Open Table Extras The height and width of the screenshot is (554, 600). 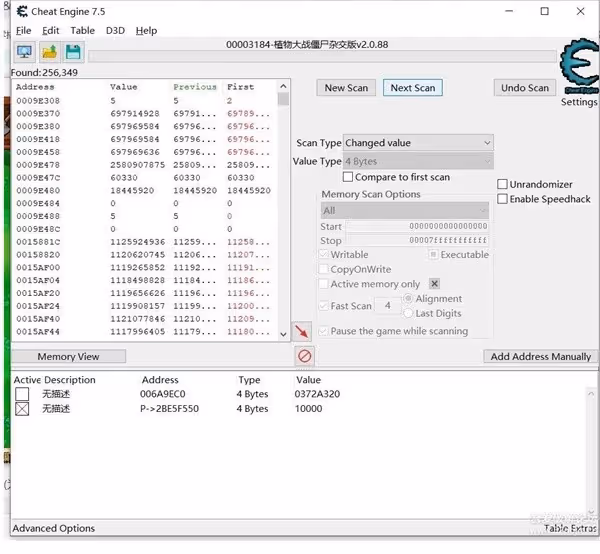[570, 528]
